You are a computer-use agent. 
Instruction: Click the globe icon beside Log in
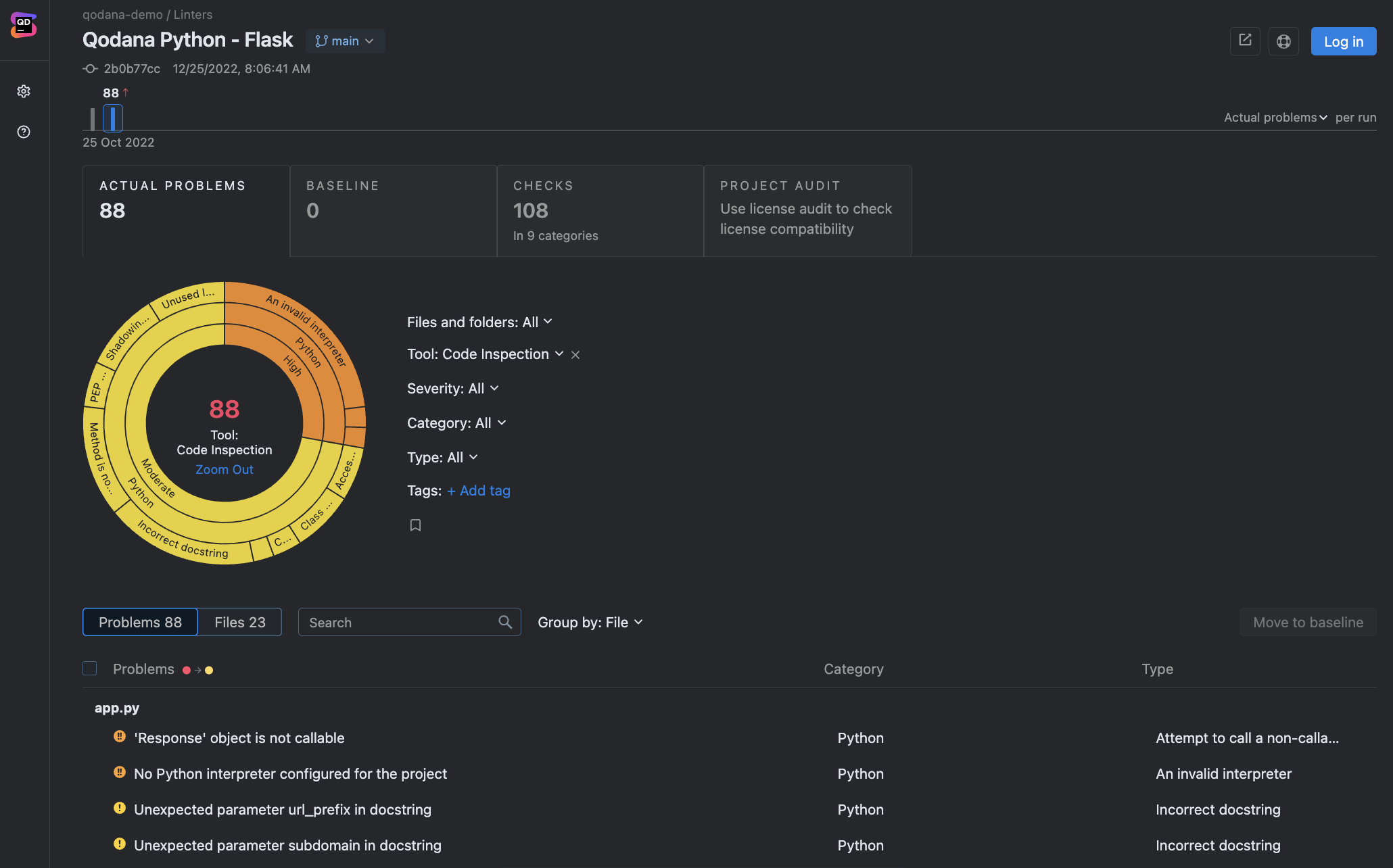pos(1283,41)
